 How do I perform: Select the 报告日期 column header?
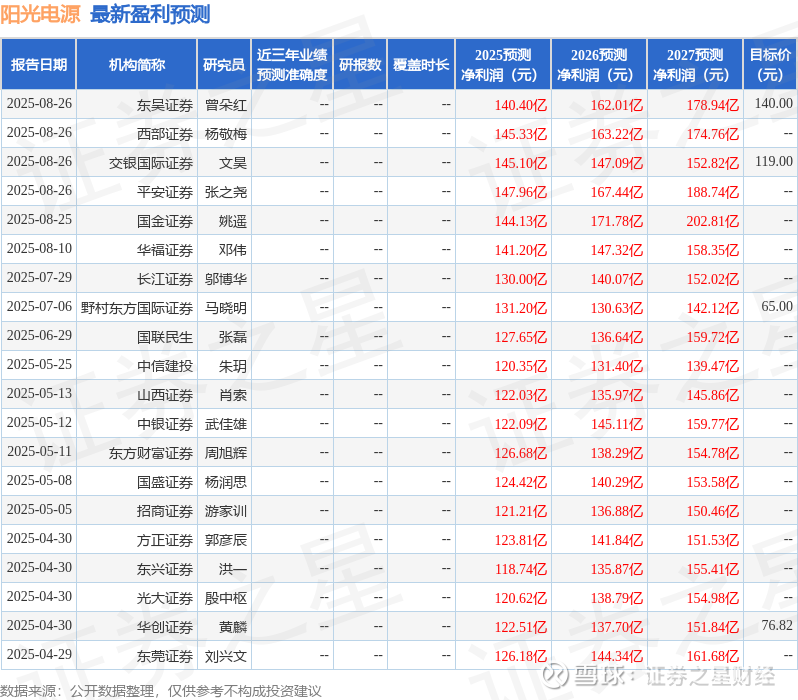39,65
